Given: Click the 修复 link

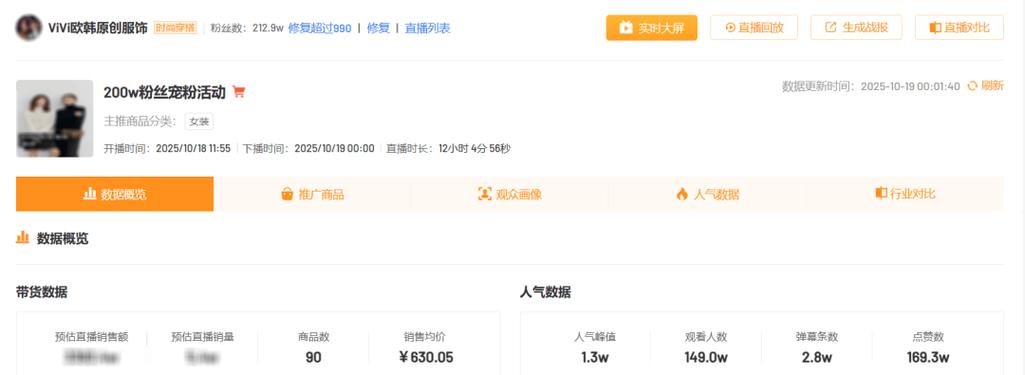Looking at the screenshot, I should [378, 28].
